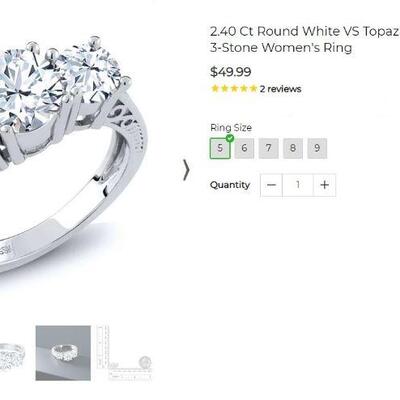Open the partially visible ring thumbnail
The height and width of the screenshot is (400, 400).
point(12,355)
